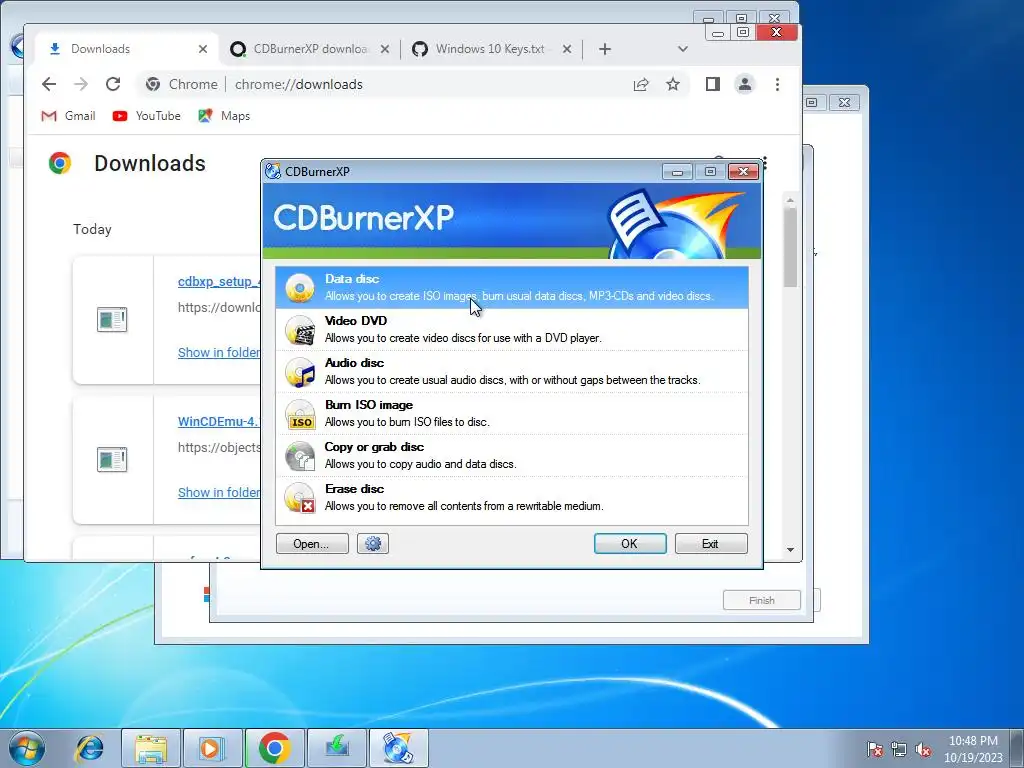Close the CDBurnerXP download tab
The image size is (1024, 768).
[x=385, y=49]
